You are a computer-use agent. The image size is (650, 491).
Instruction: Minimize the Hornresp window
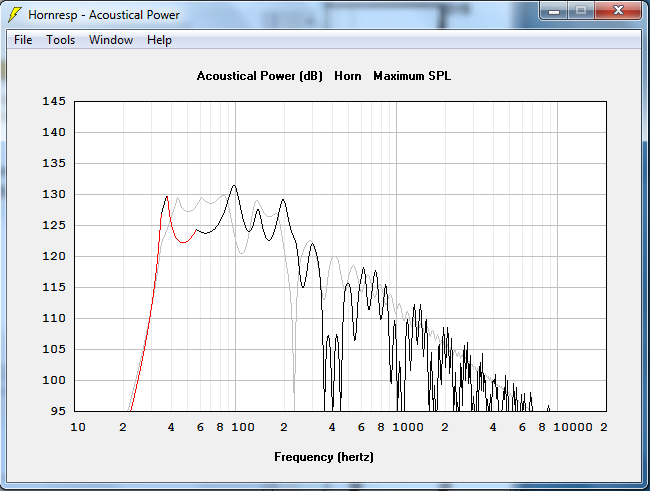click(x=554, y=10)
